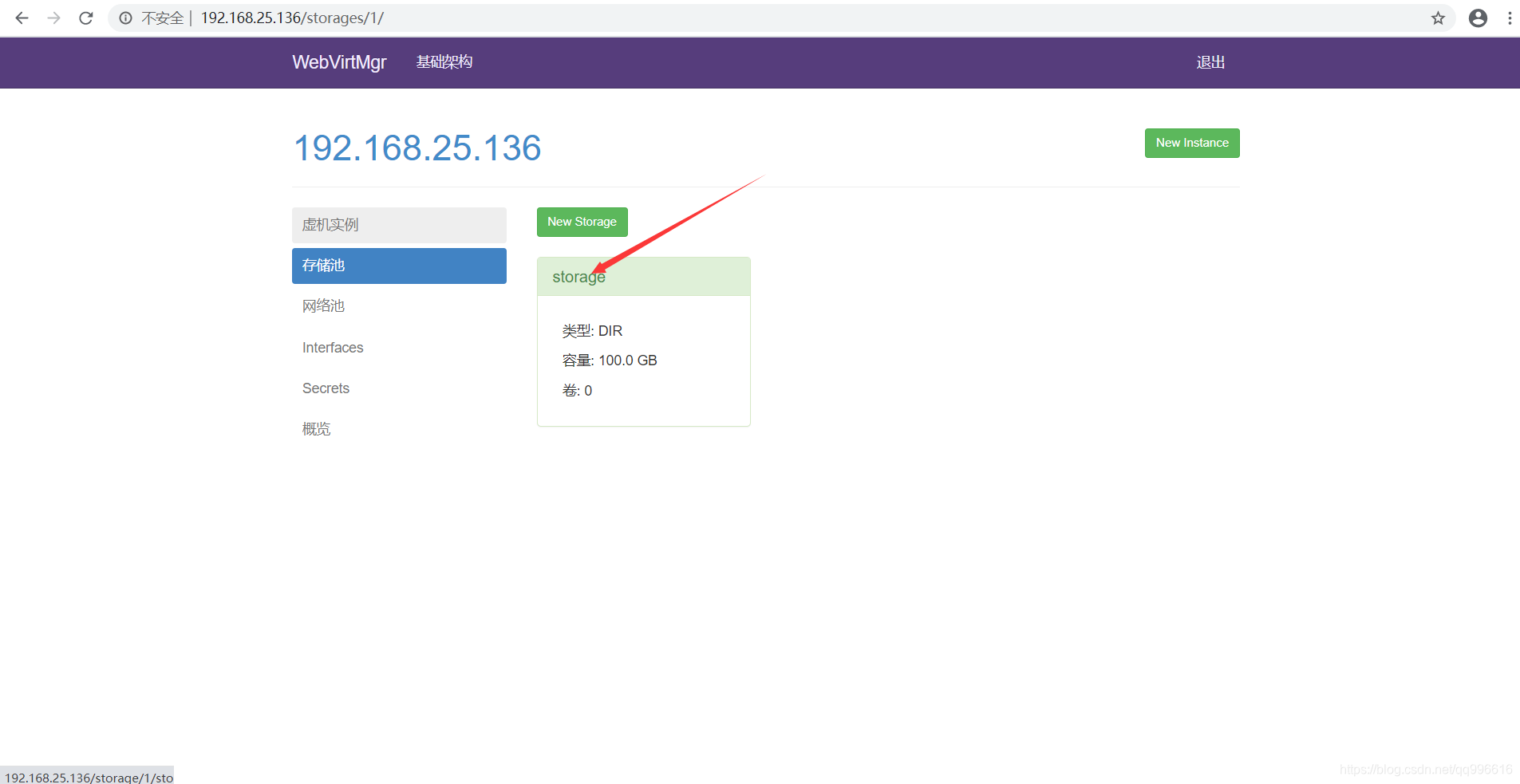Viewport: 1520px width, 784px height.
Task: Click the 容量: 100.0 GB text
Action: click(610, 360)
